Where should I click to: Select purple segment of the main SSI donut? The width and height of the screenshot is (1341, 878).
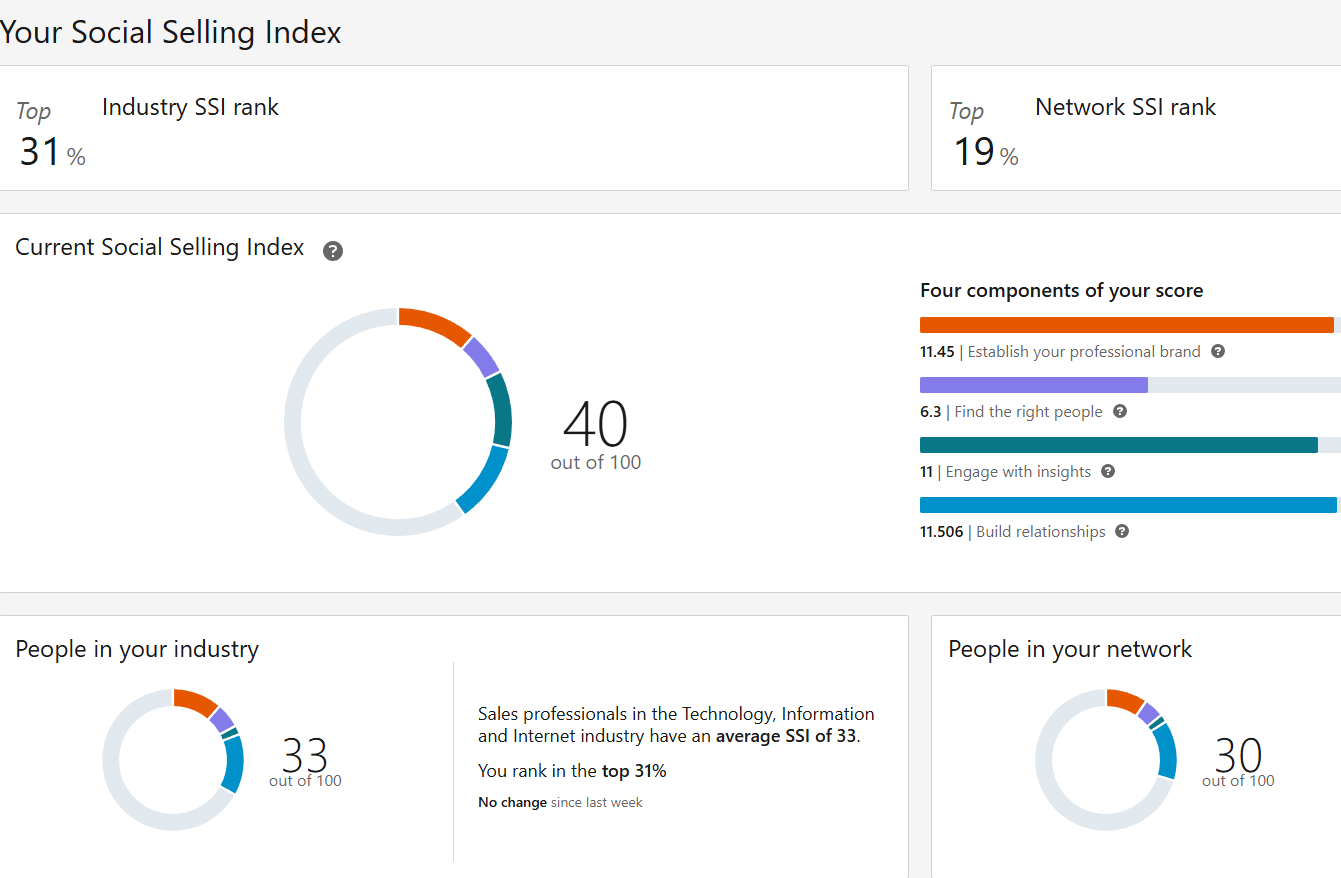(482, 357)
